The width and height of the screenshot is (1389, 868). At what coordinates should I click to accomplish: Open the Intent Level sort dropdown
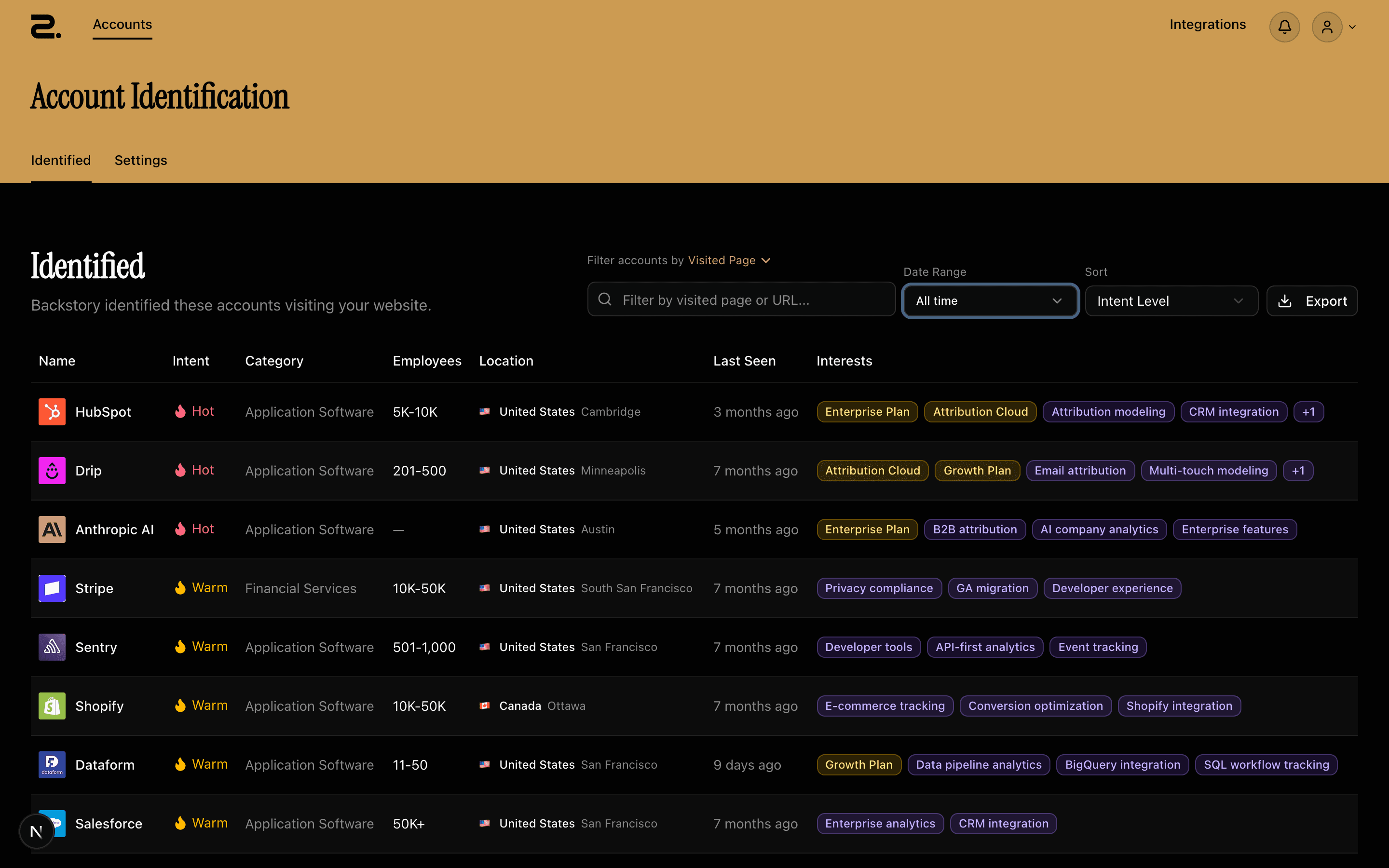(1171, 301)
